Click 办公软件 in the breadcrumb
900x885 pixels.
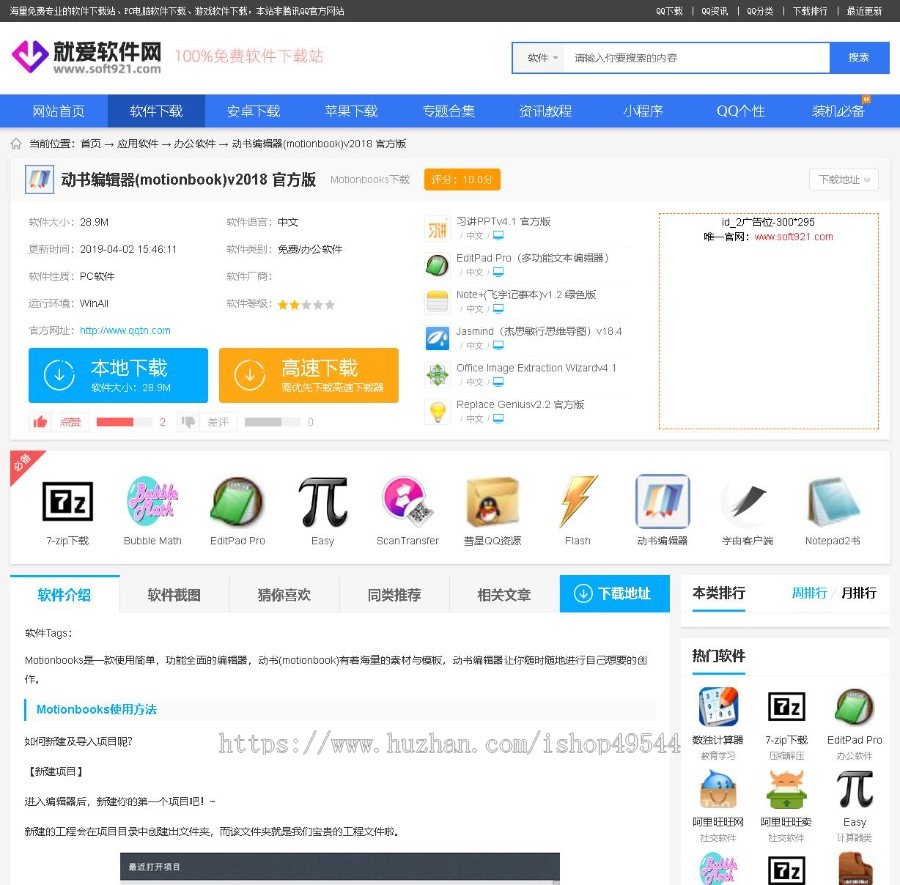coord(195,143)
